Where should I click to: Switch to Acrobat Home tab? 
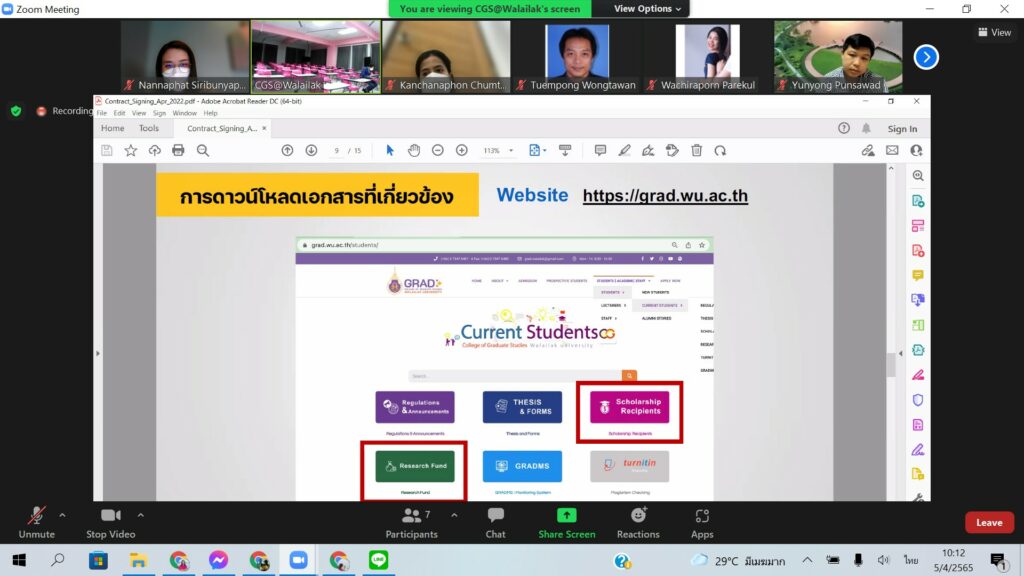point(112,128)
